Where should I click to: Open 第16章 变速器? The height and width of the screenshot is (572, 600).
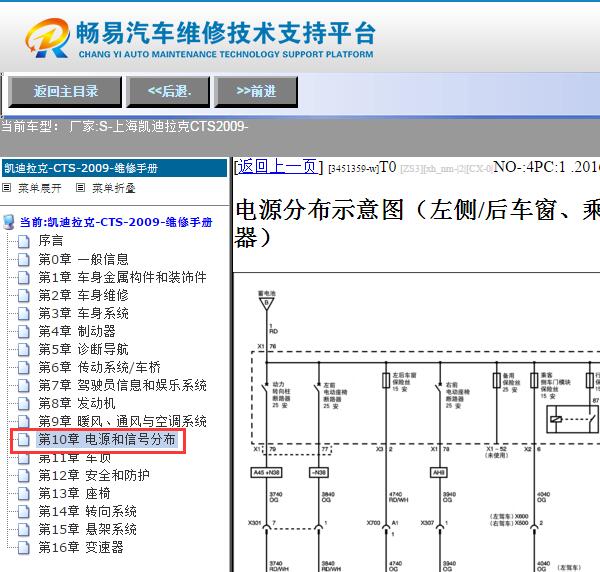(x=81, y=547)
